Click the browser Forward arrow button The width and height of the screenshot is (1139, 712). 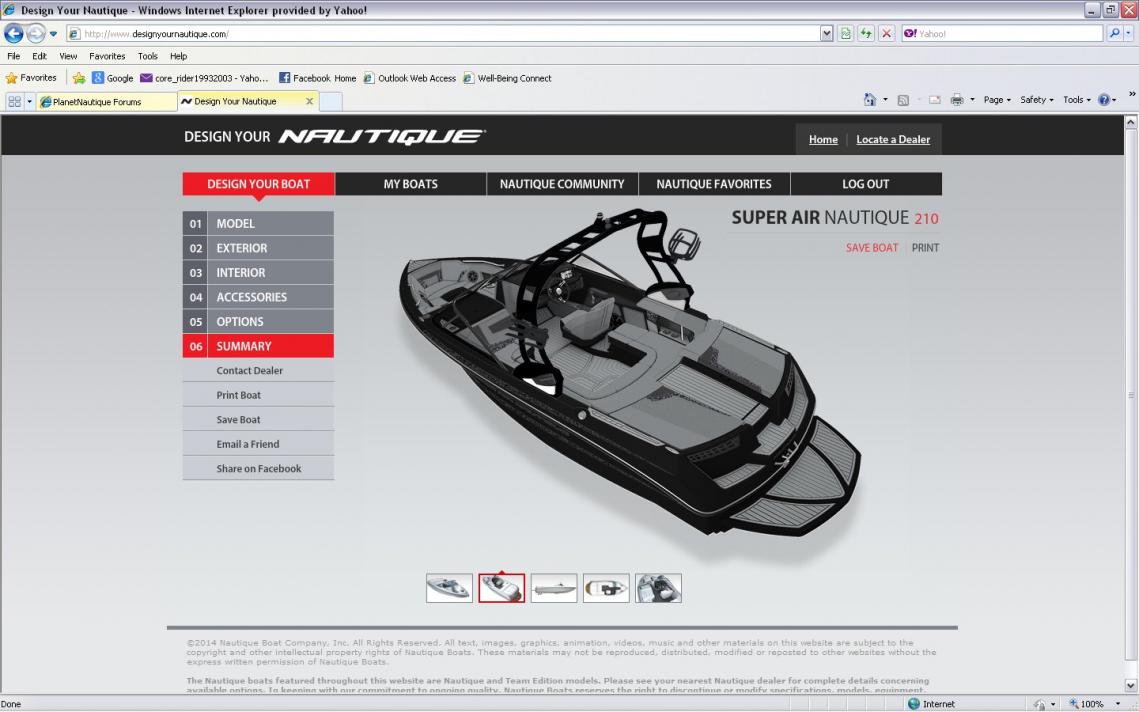[36, 33]
